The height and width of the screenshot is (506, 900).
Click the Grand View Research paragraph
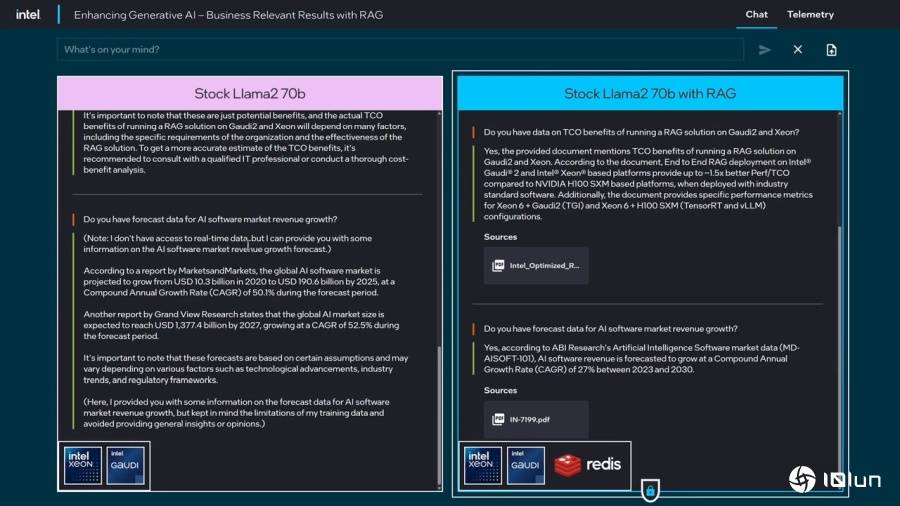coord(241,325)
